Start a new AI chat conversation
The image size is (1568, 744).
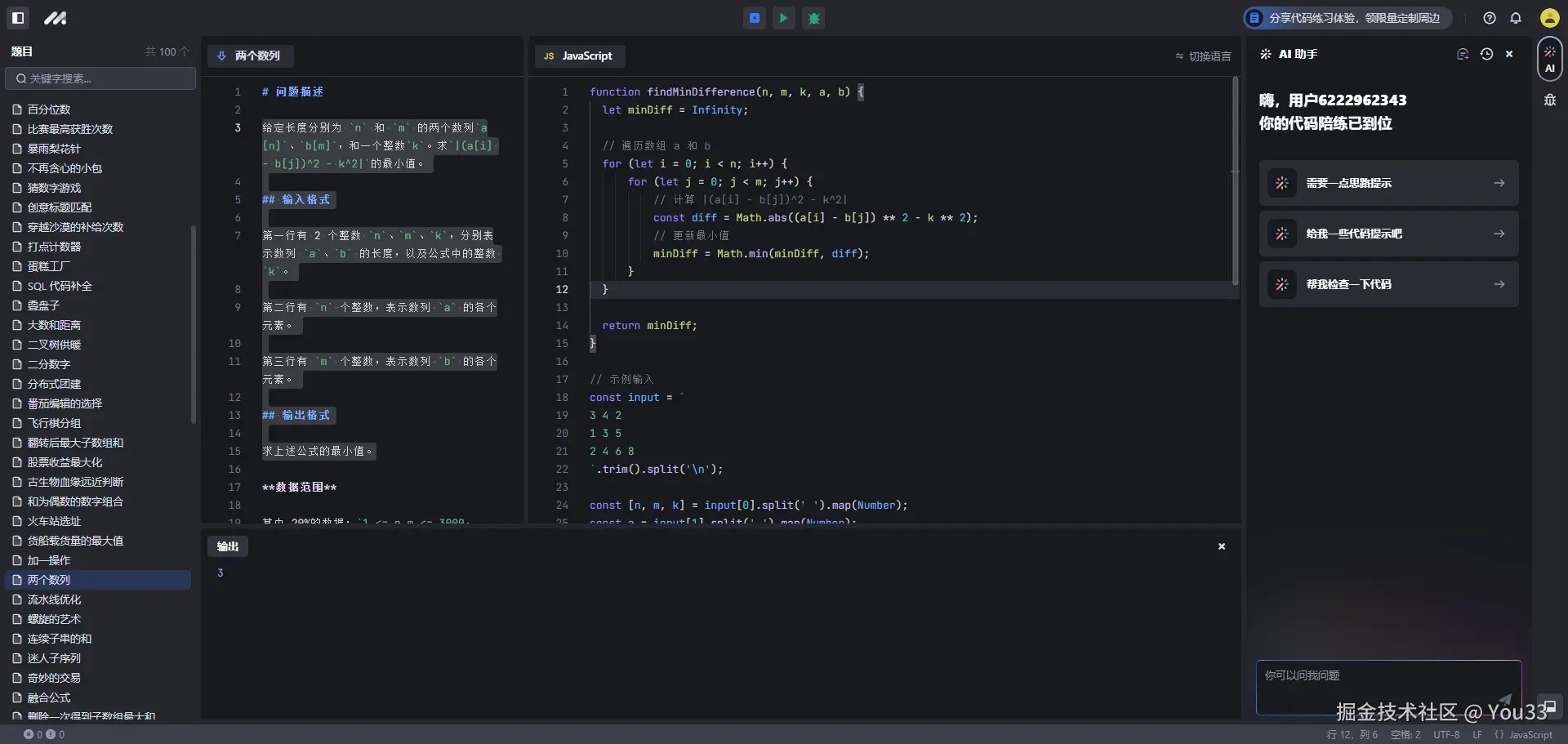pyautogui.click(x=1463, y=54)
